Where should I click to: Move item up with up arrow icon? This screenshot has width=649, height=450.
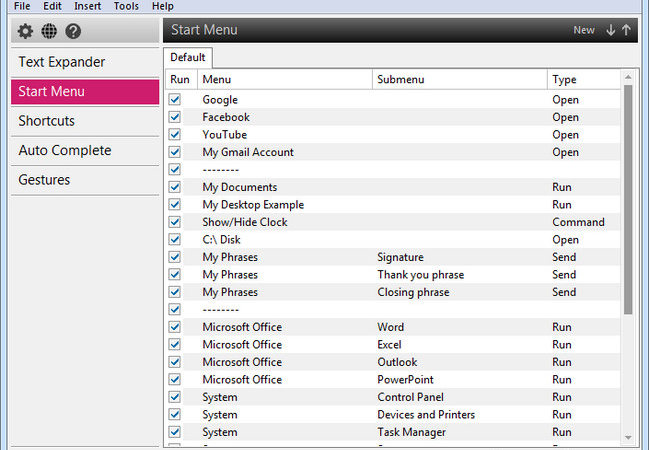coord(626,30)
